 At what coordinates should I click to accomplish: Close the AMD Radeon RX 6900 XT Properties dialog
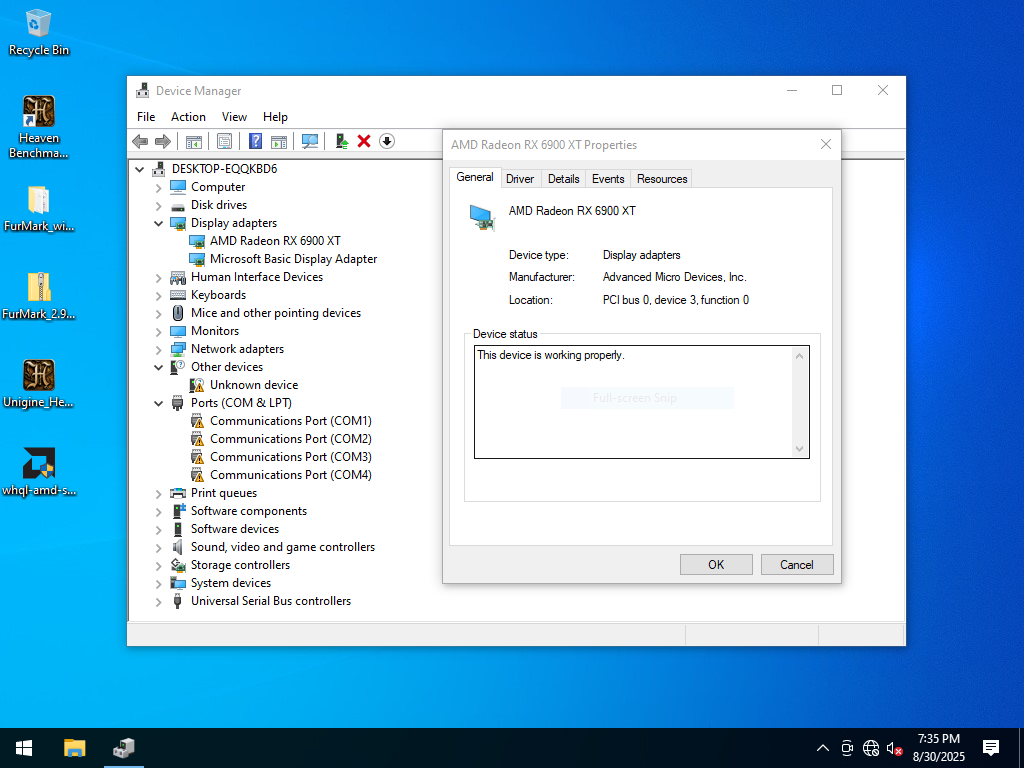(x=825, y=144)
